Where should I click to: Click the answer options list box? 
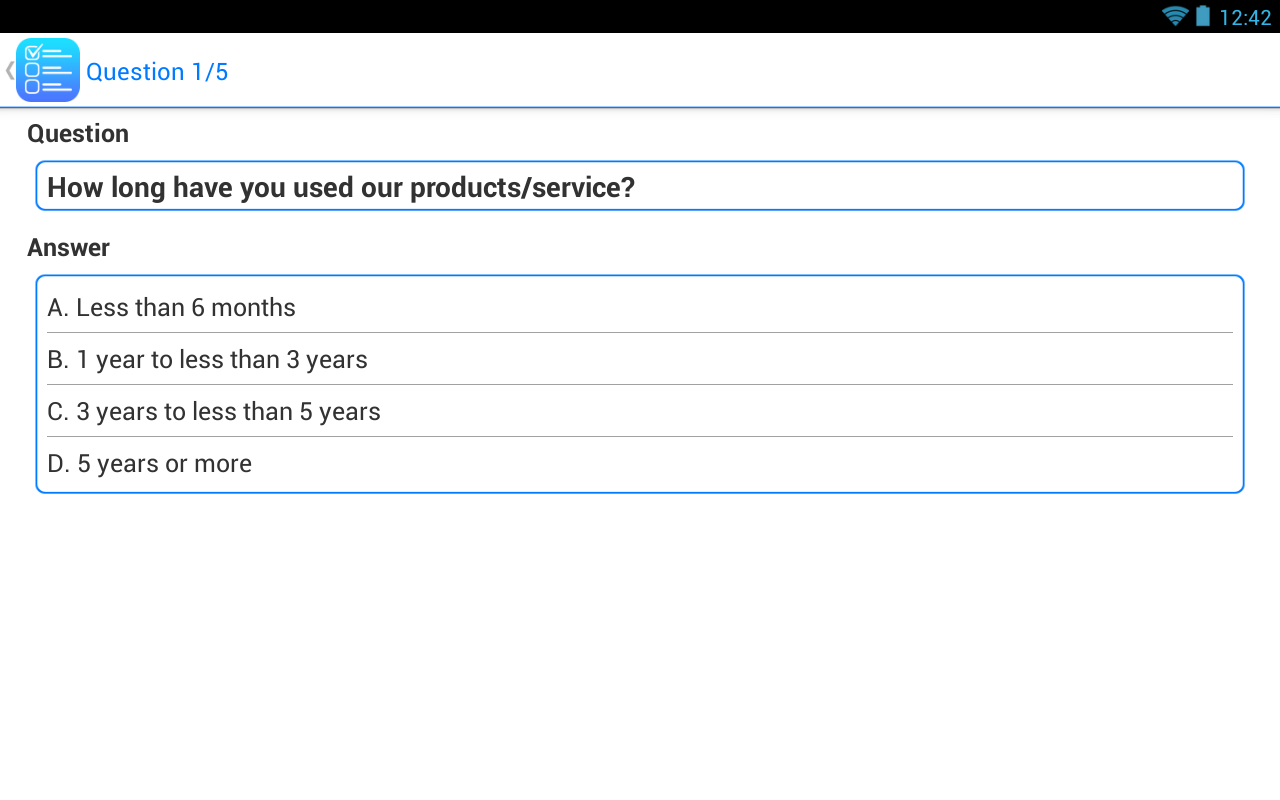640,384
